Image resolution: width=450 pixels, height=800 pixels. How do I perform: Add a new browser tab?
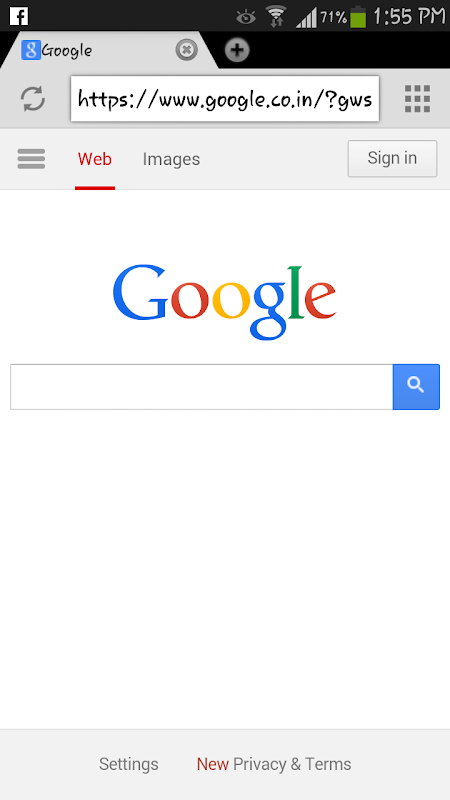click(237, 50)
